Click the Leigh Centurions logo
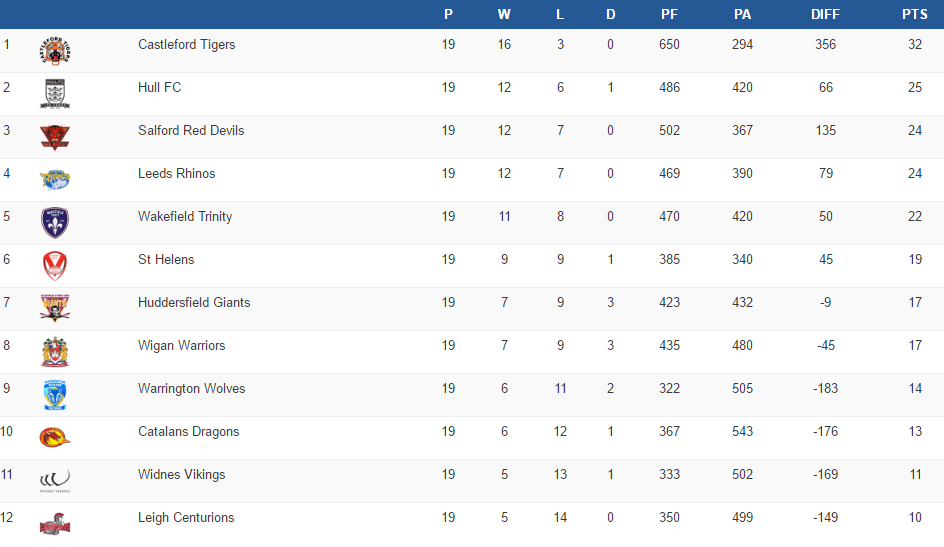 tap(55, 523)
